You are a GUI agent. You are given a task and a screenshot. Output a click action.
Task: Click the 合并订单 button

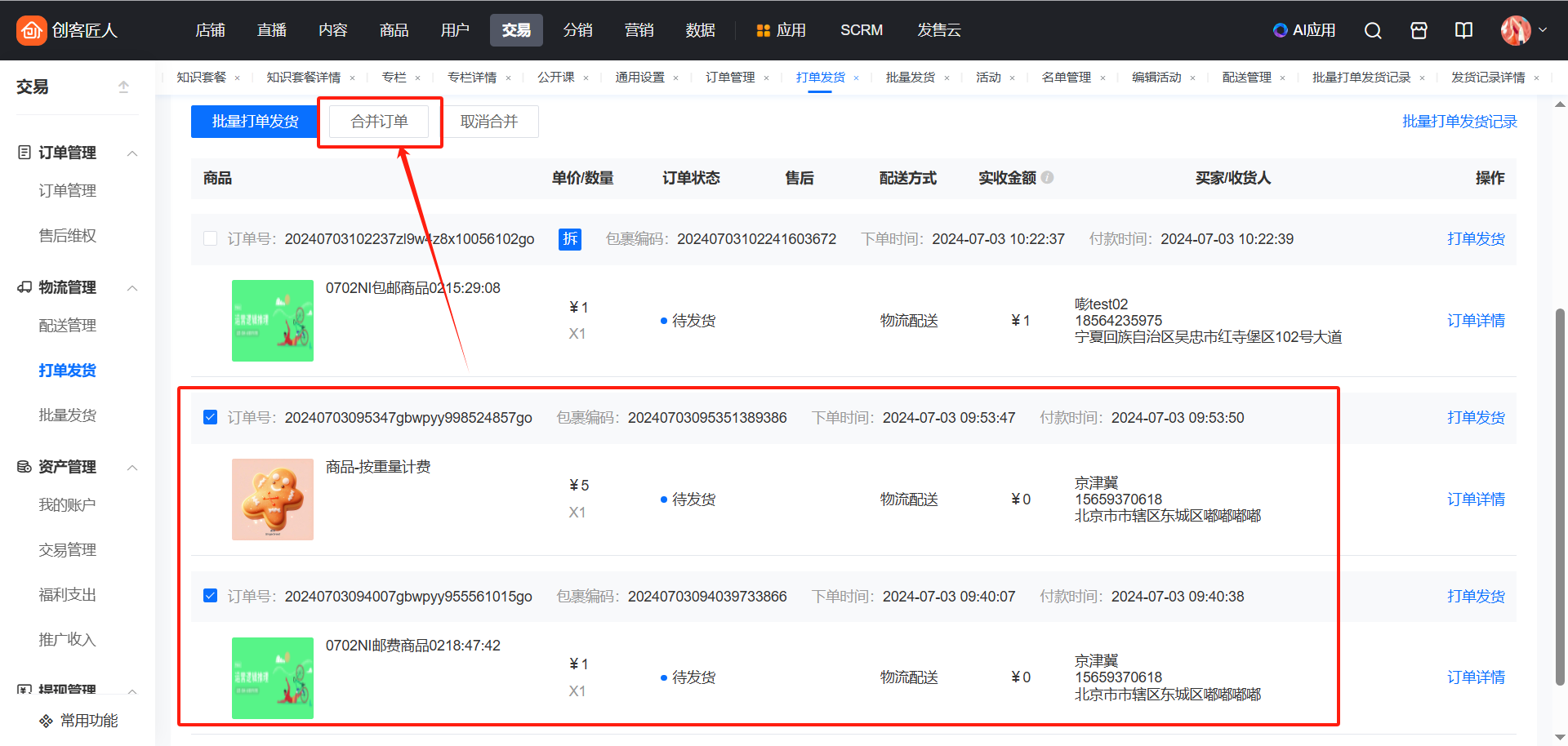(379, 122)
